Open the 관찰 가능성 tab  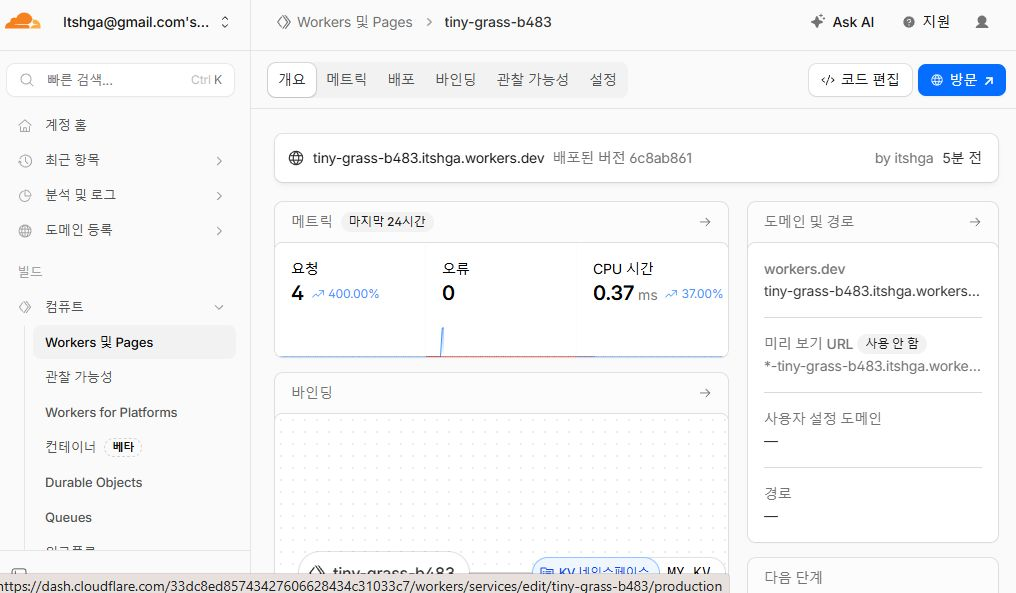[x=532, y=80]
